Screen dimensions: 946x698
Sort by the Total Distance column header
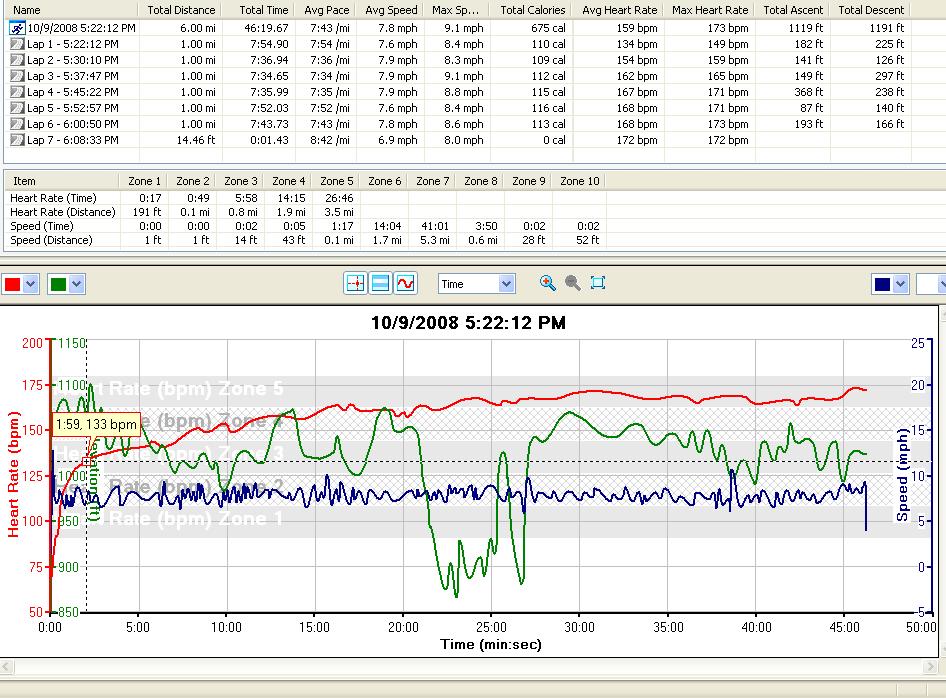pos(181,10)
